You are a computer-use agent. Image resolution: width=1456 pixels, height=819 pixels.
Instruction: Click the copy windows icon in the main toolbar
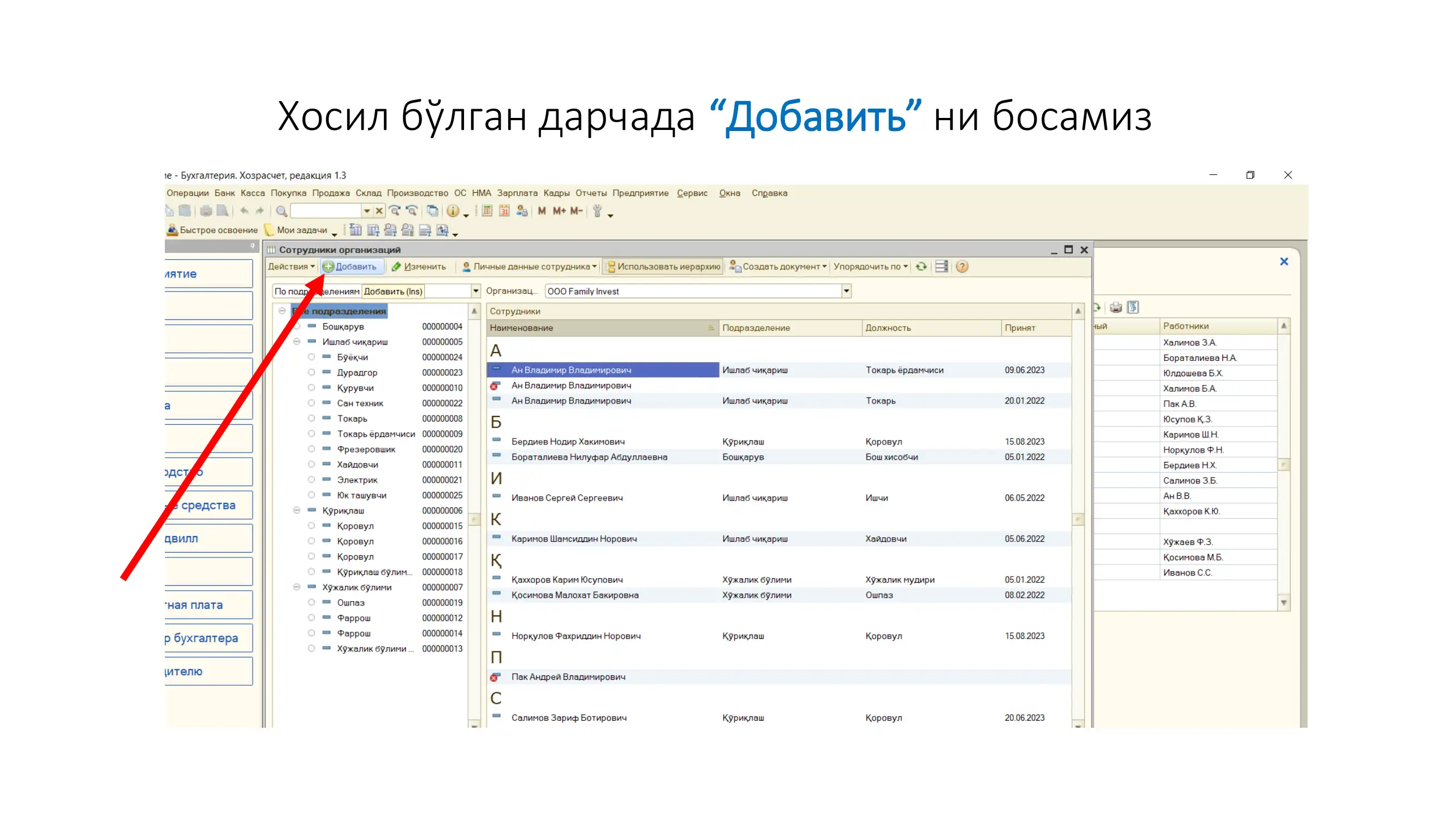pos(432,211)
